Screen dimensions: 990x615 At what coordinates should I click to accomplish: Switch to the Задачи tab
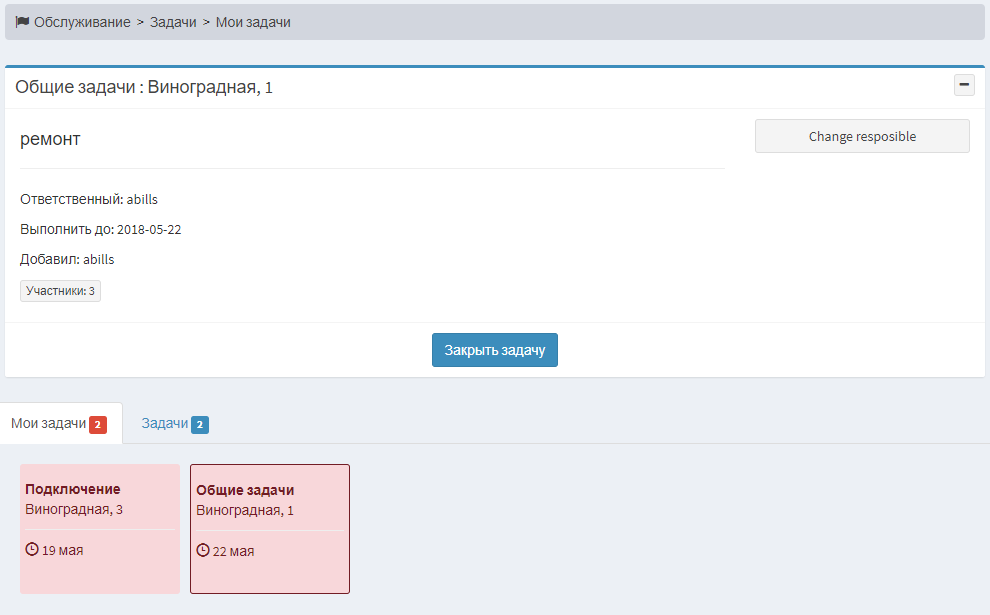[174, 423]
